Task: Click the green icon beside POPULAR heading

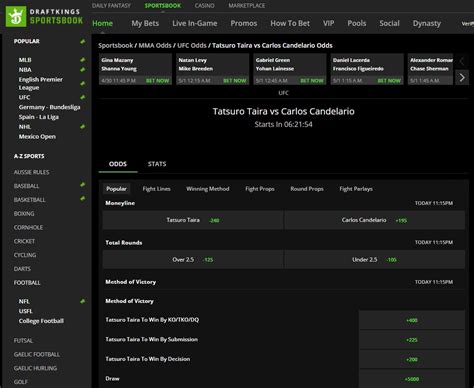Action: click(x=83, y=41)
